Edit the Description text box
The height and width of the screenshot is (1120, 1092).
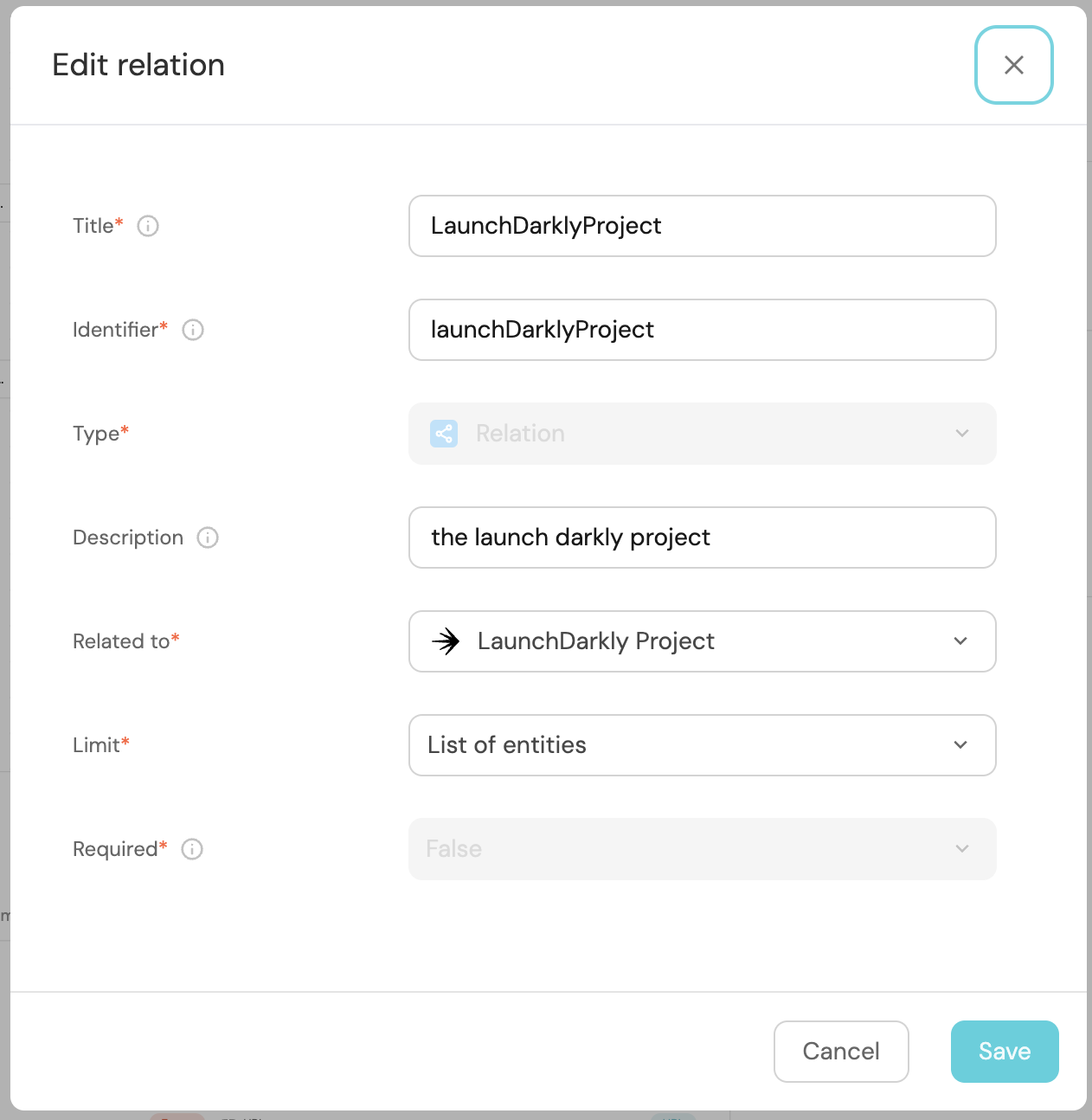tap(703, 537)
